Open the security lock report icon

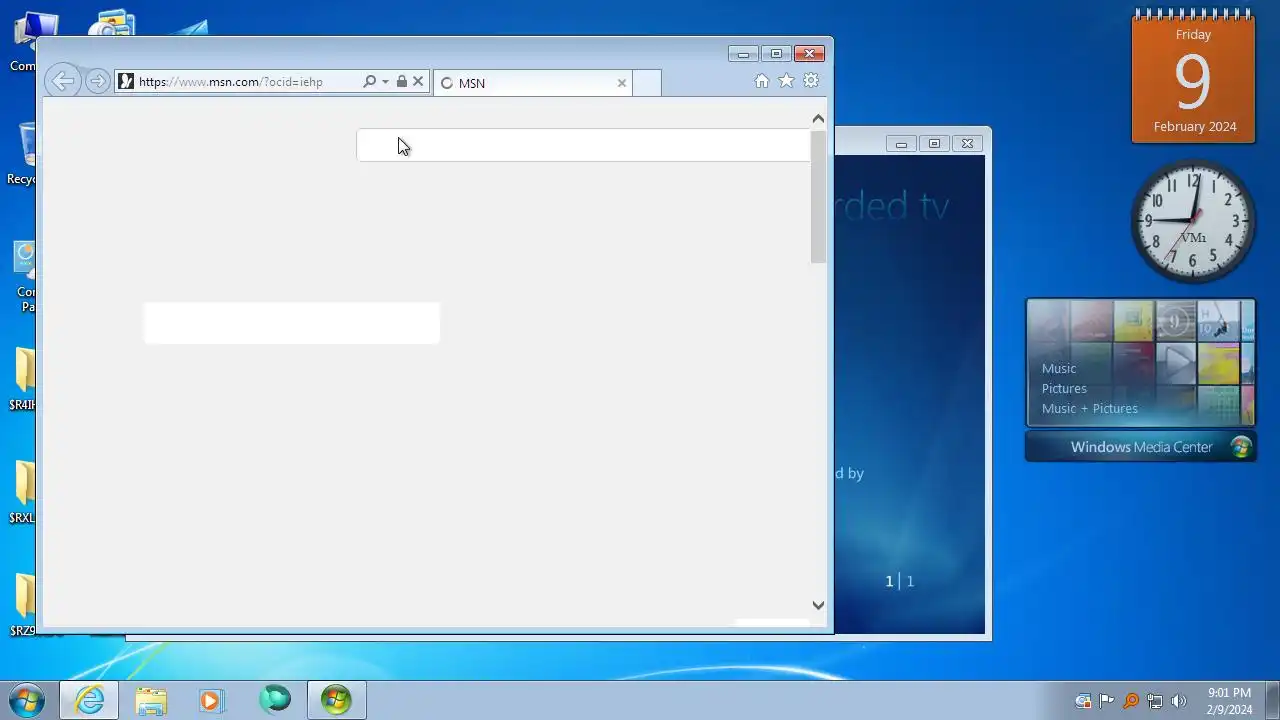pyautogui.click(x=401, y=82)
